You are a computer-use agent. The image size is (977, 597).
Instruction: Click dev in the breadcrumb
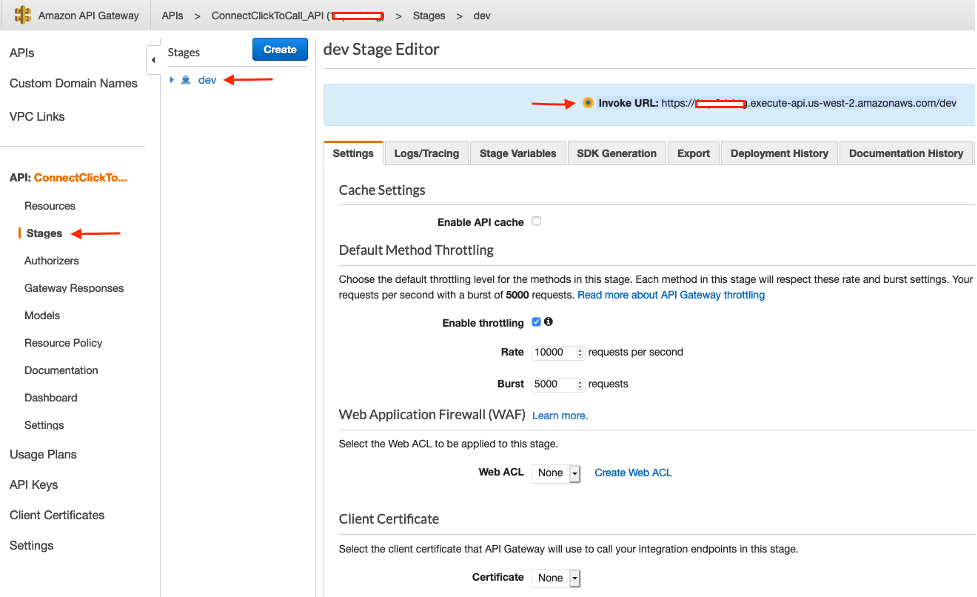pyautogui.click(x=482, y=16)
